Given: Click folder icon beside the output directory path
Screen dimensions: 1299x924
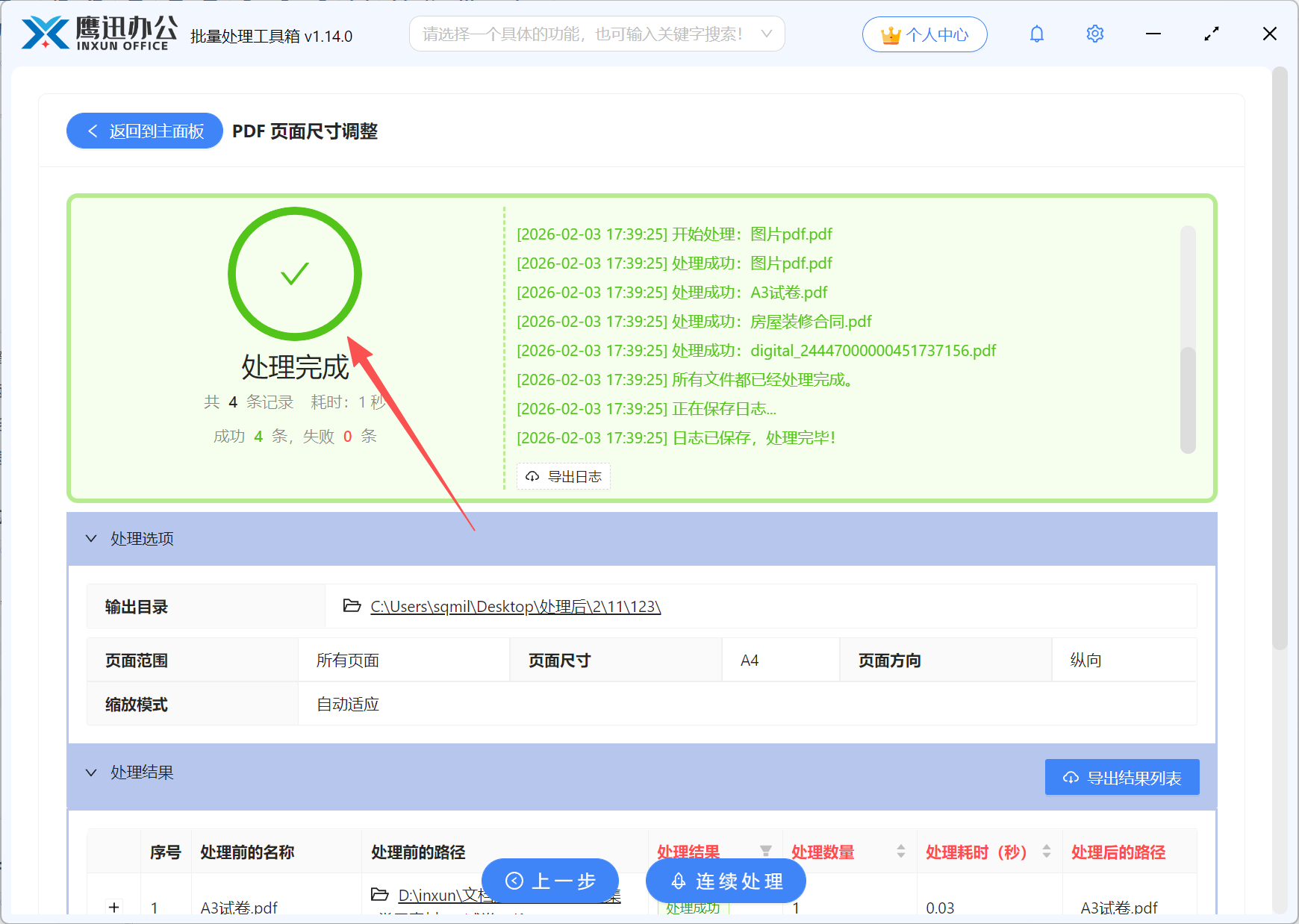Looking at the screenshot, I should pos(351,606).
